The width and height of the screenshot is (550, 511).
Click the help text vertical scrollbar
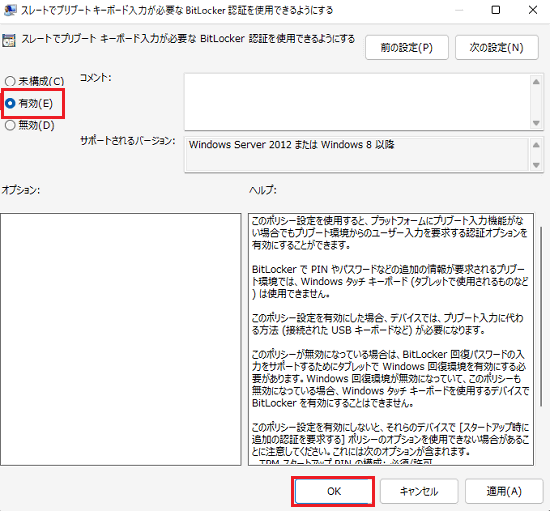(x=542, y=316)
